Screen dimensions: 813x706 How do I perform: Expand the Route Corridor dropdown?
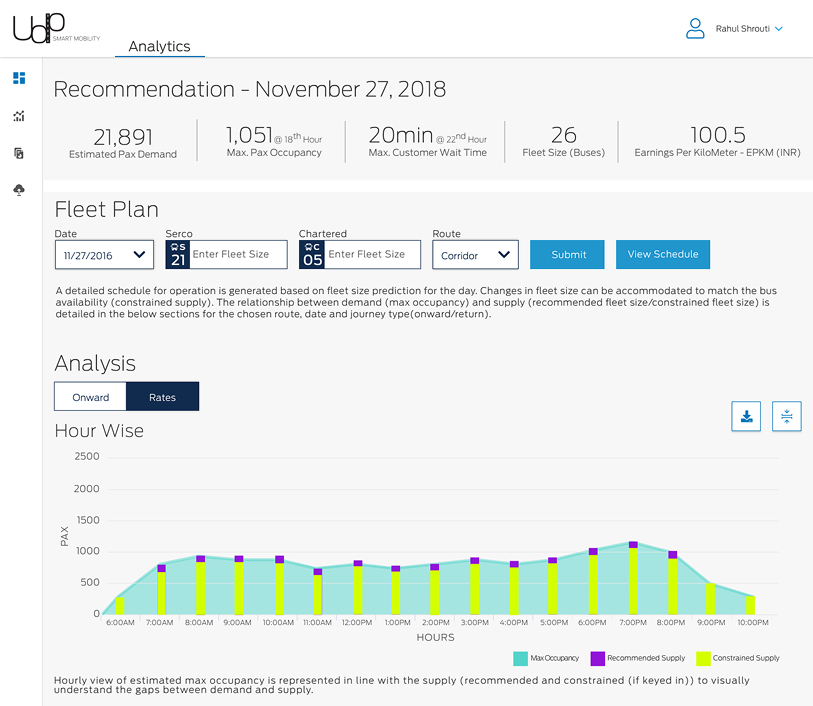pos(476,255)
